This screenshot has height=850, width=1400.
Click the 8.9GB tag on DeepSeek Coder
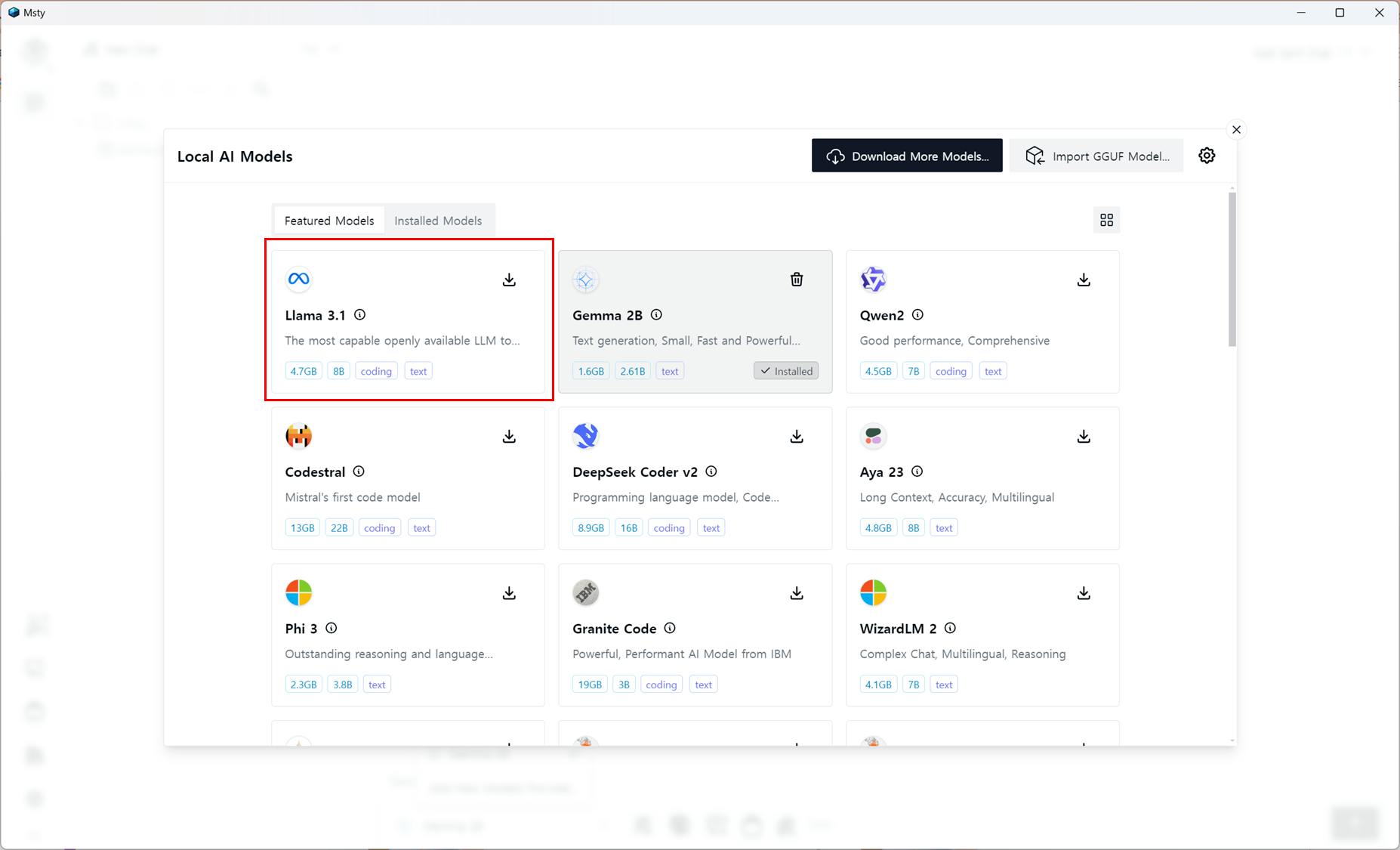click(x=591, y=527)
